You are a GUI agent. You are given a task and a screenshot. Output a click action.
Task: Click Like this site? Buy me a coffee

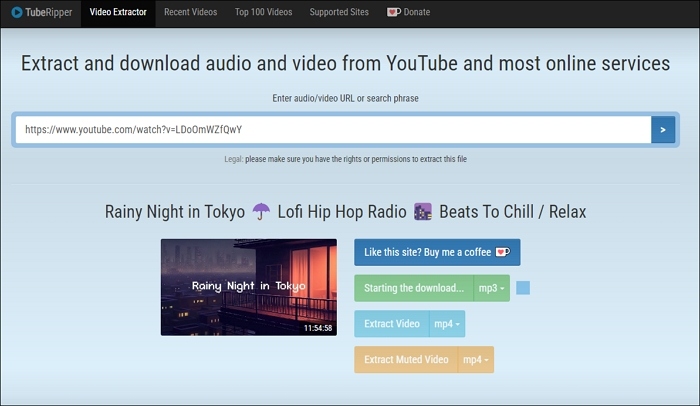[x=437, y=252]
